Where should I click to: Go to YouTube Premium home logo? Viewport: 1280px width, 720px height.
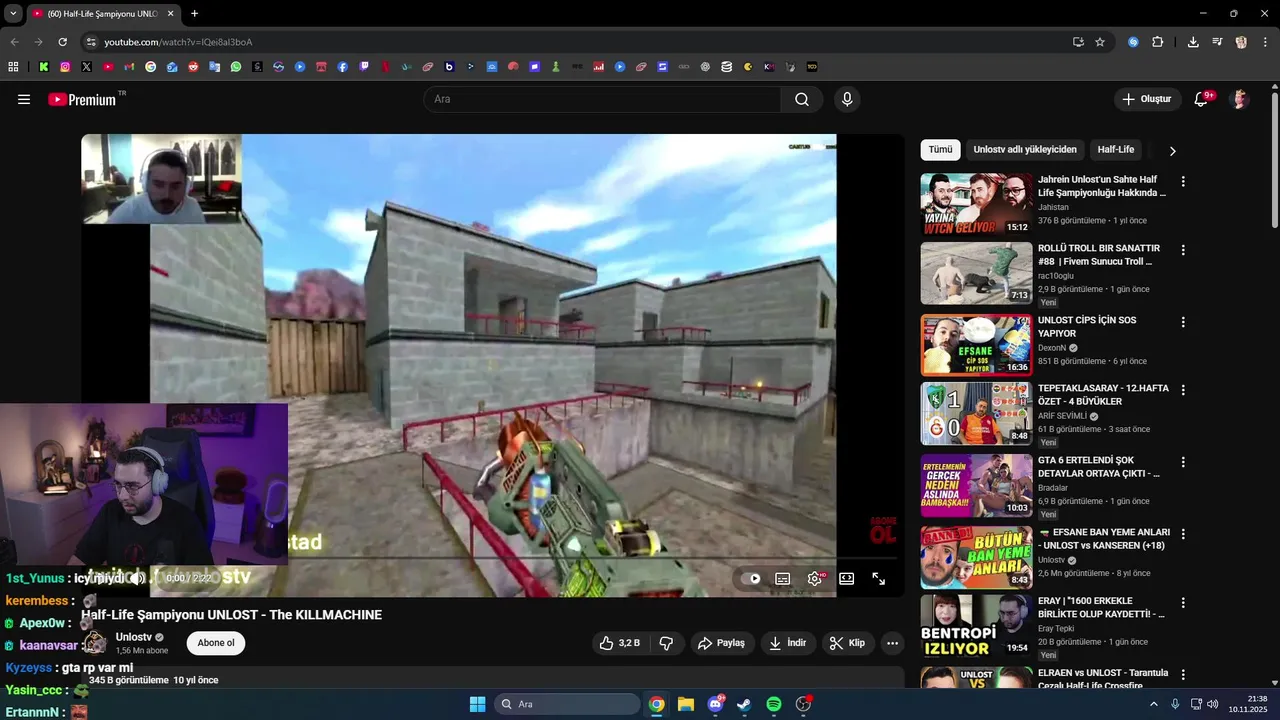tap(82, 99)
